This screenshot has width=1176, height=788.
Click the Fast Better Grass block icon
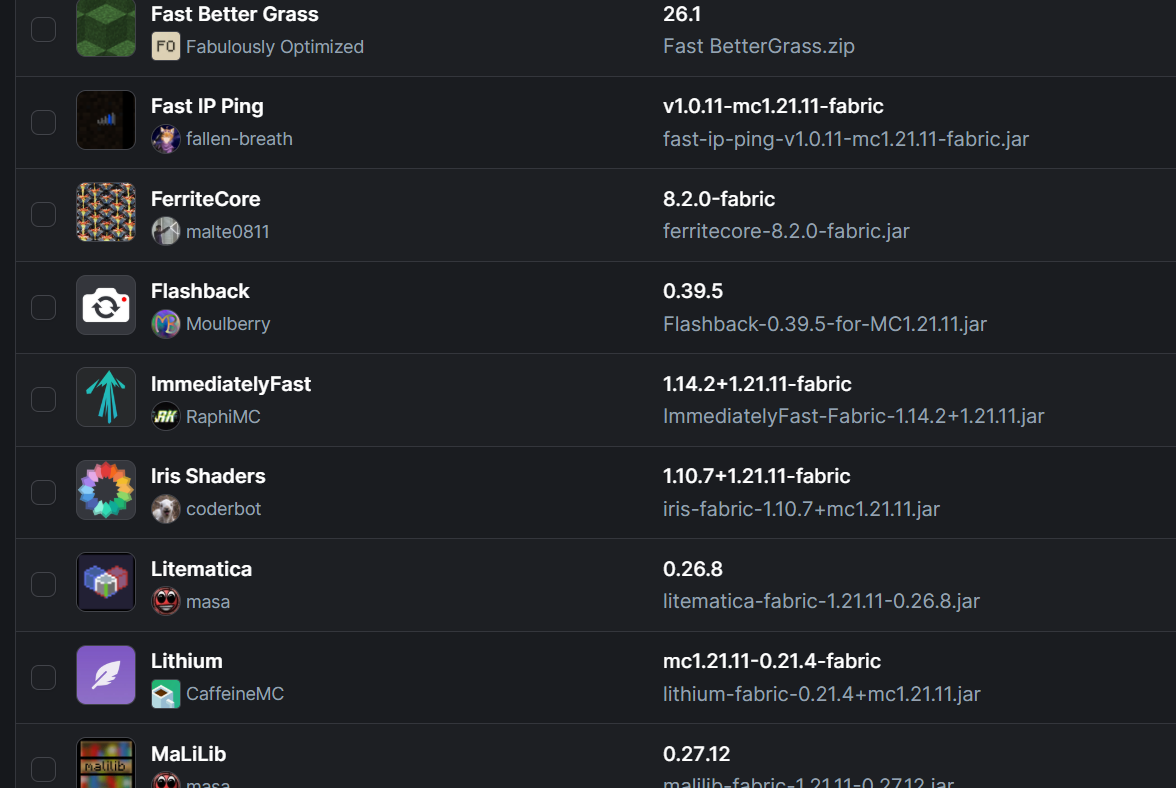click(106, 28)
